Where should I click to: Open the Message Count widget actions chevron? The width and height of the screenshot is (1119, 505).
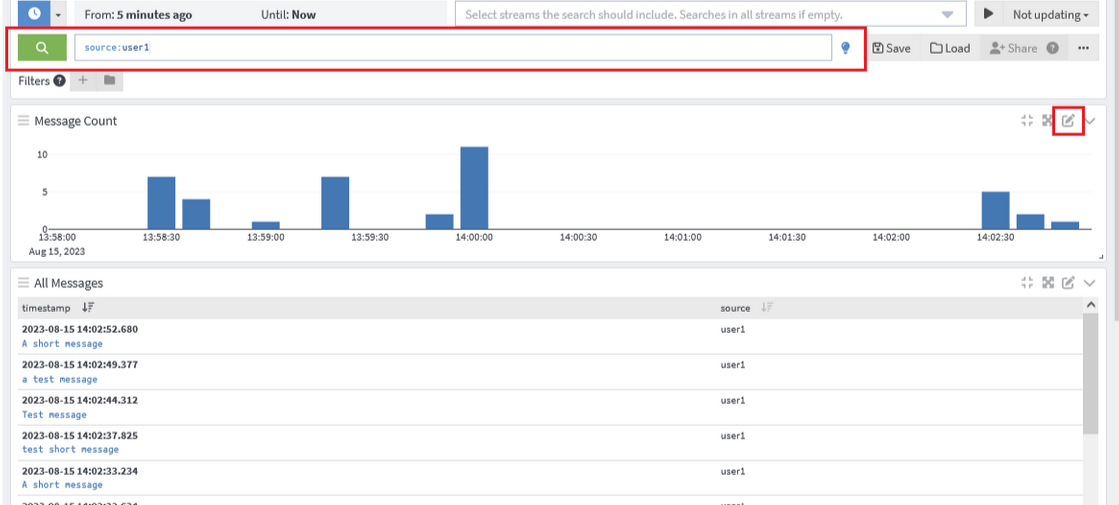[1090, 121]
